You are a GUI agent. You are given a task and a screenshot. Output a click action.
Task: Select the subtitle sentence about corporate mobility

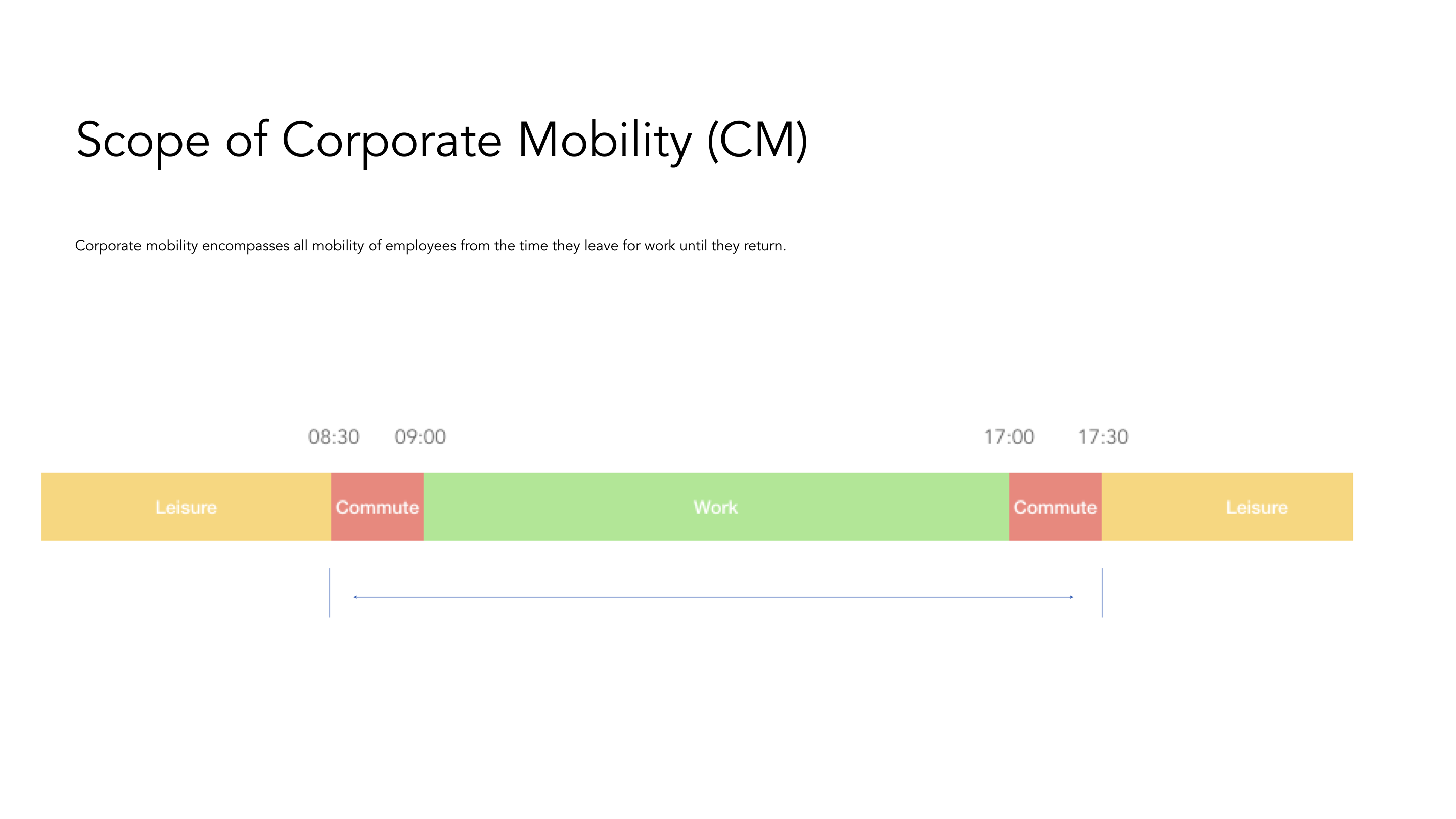pos(431,246)
